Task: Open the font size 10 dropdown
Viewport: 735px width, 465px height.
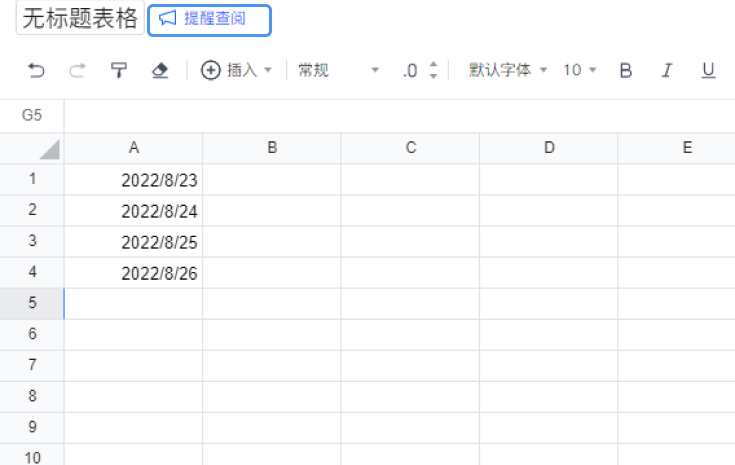Action: [579, 70]
